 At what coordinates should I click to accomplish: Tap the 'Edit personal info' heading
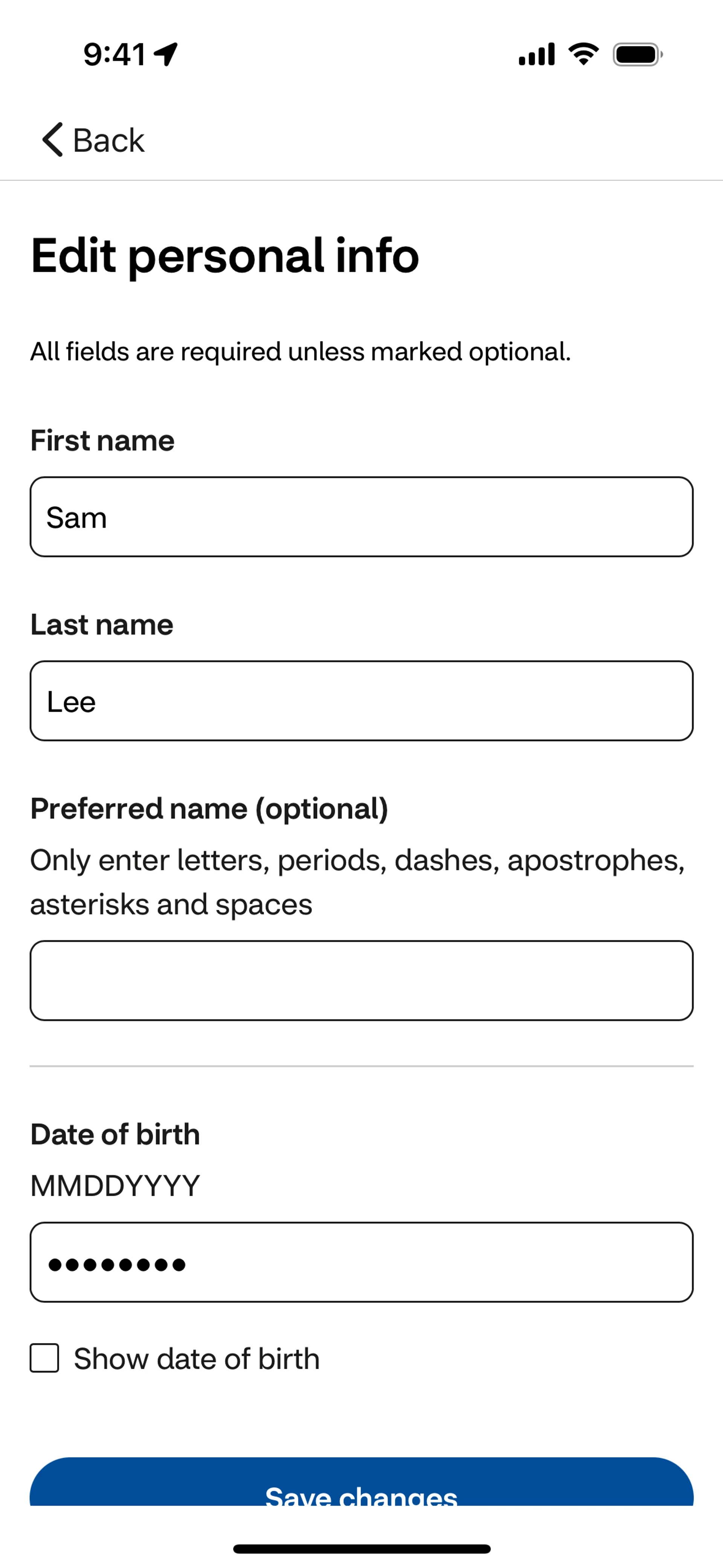pyautogui.click(x=224, y=256)
